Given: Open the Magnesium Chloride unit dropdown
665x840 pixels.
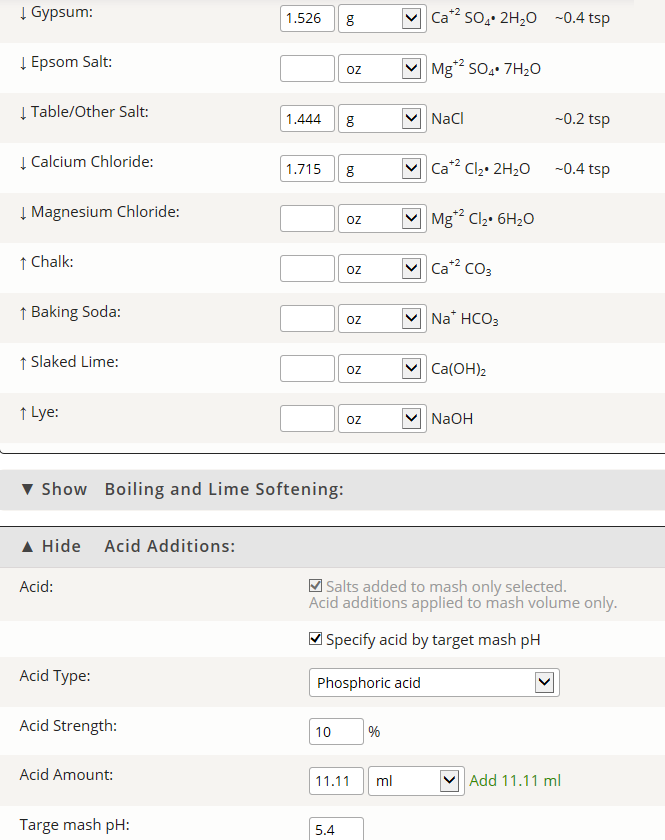Looking at the screenshot, I should pos(382,219).
